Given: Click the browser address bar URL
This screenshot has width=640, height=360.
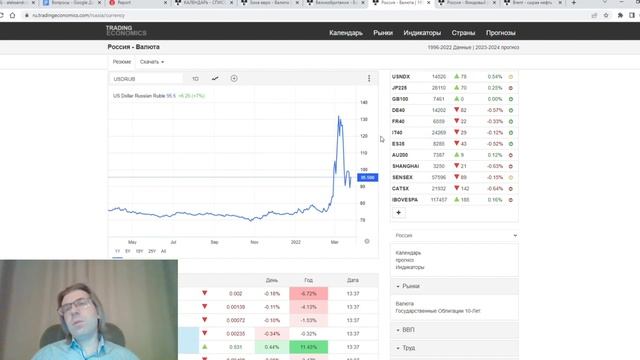Looking at the screenshot, I should 78,16.
